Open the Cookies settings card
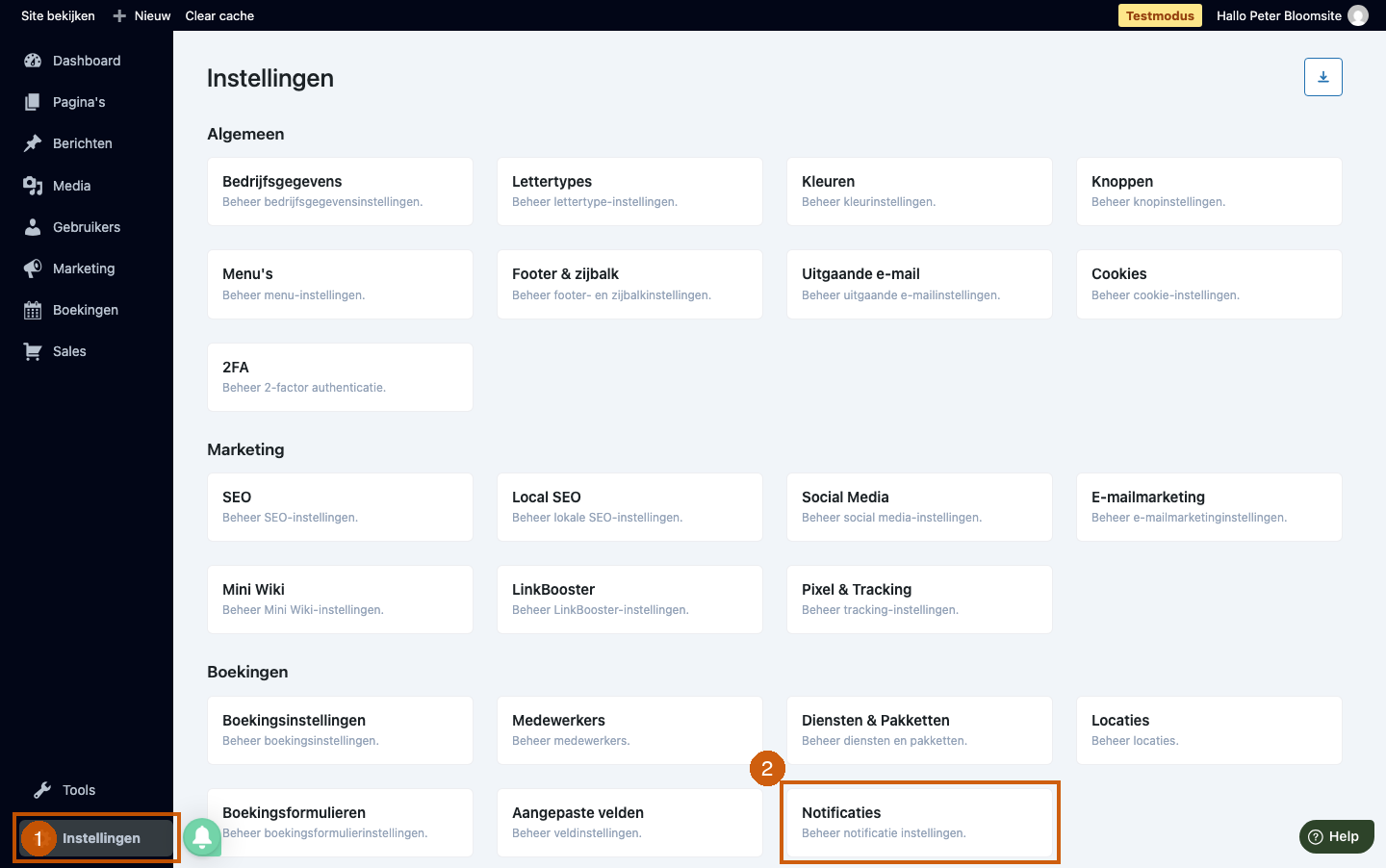 (1209, 284)
